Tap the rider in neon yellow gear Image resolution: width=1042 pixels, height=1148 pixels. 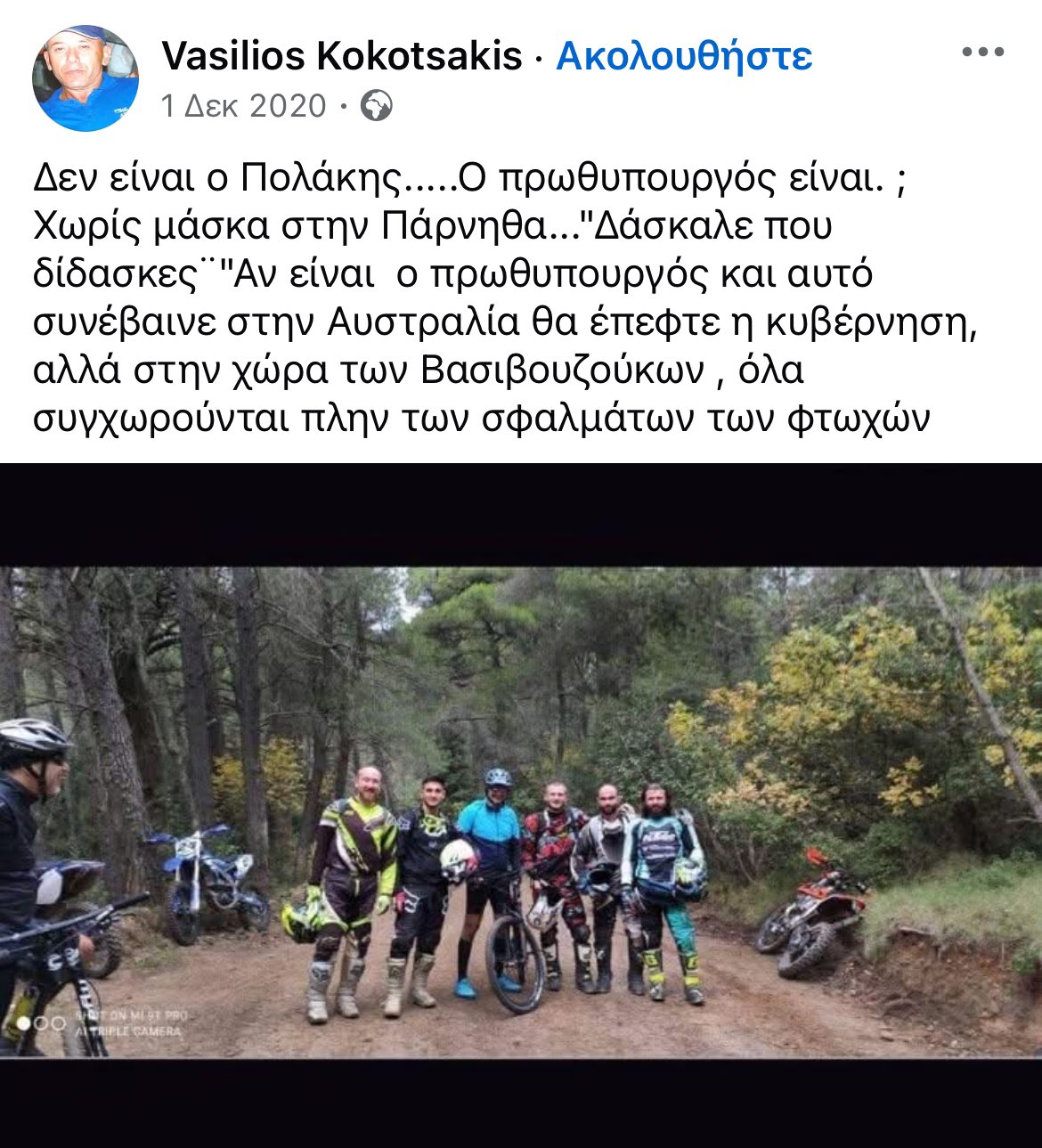[x=351, y=891]
